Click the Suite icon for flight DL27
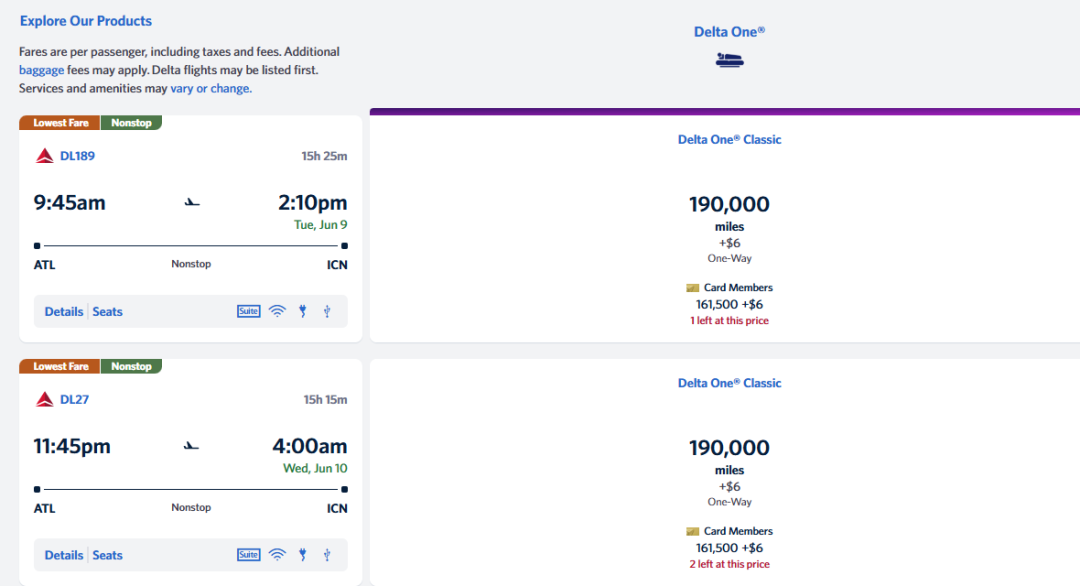 pyautogui.click(x=248, y=555)
